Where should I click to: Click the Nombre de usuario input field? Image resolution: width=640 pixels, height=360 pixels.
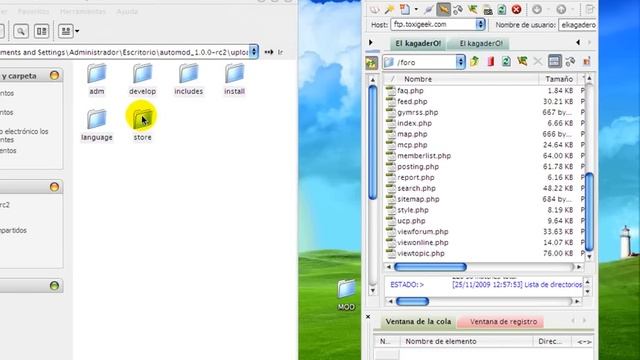coord(578,25)
